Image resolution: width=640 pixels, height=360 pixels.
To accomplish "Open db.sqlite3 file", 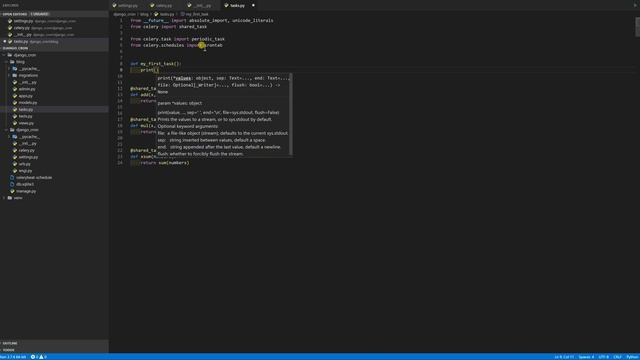I will 25,184.
